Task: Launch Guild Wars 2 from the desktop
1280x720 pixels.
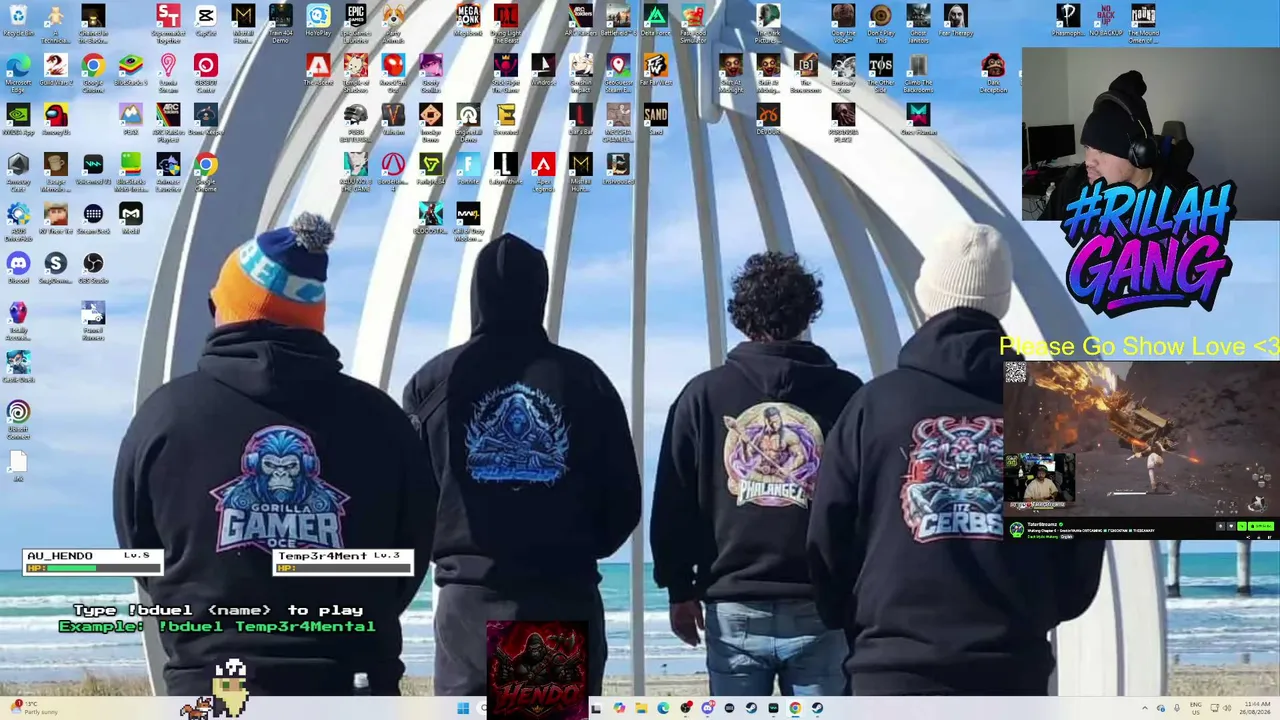Action: 55,70
